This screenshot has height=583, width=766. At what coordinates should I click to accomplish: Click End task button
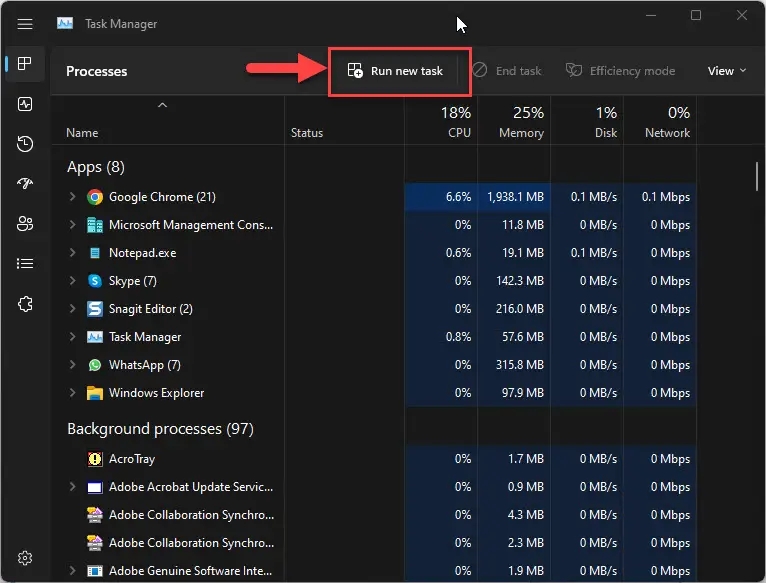pyautogui.click(x=507, y=71)
